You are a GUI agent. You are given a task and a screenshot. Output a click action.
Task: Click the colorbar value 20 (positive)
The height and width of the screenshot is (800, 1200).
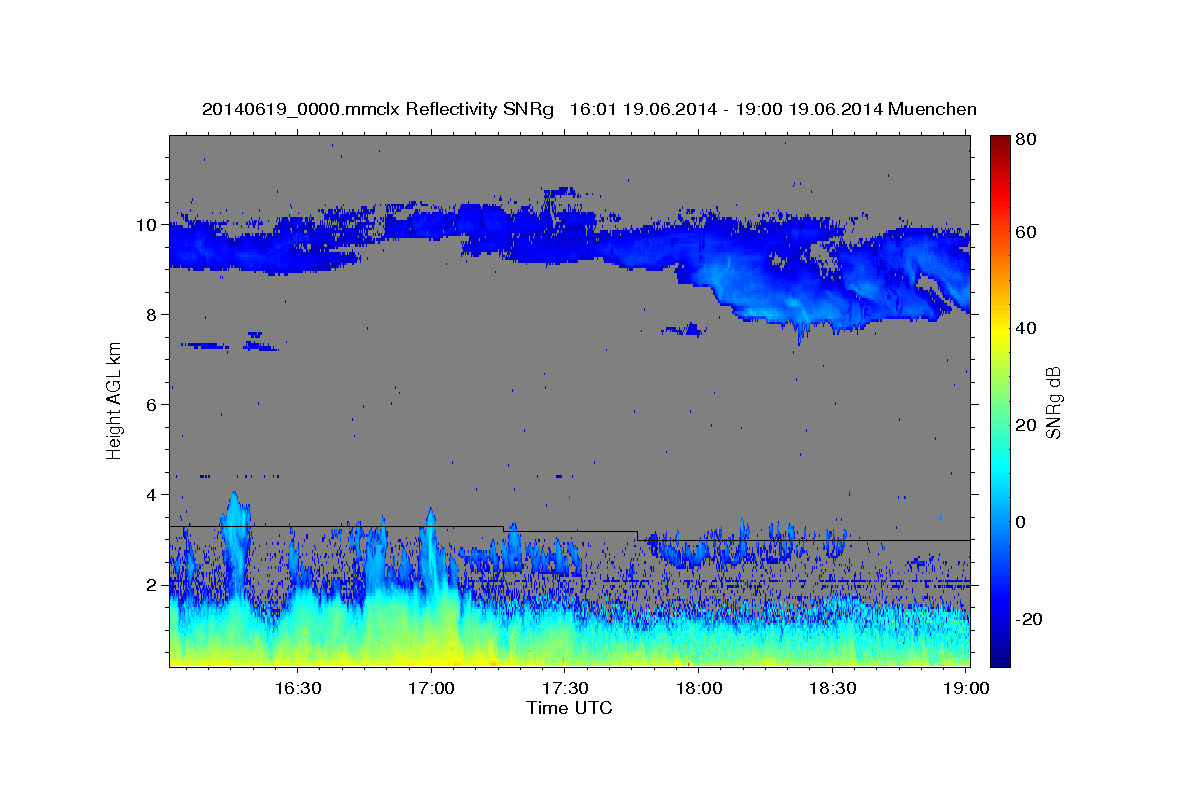point(1027,425)
